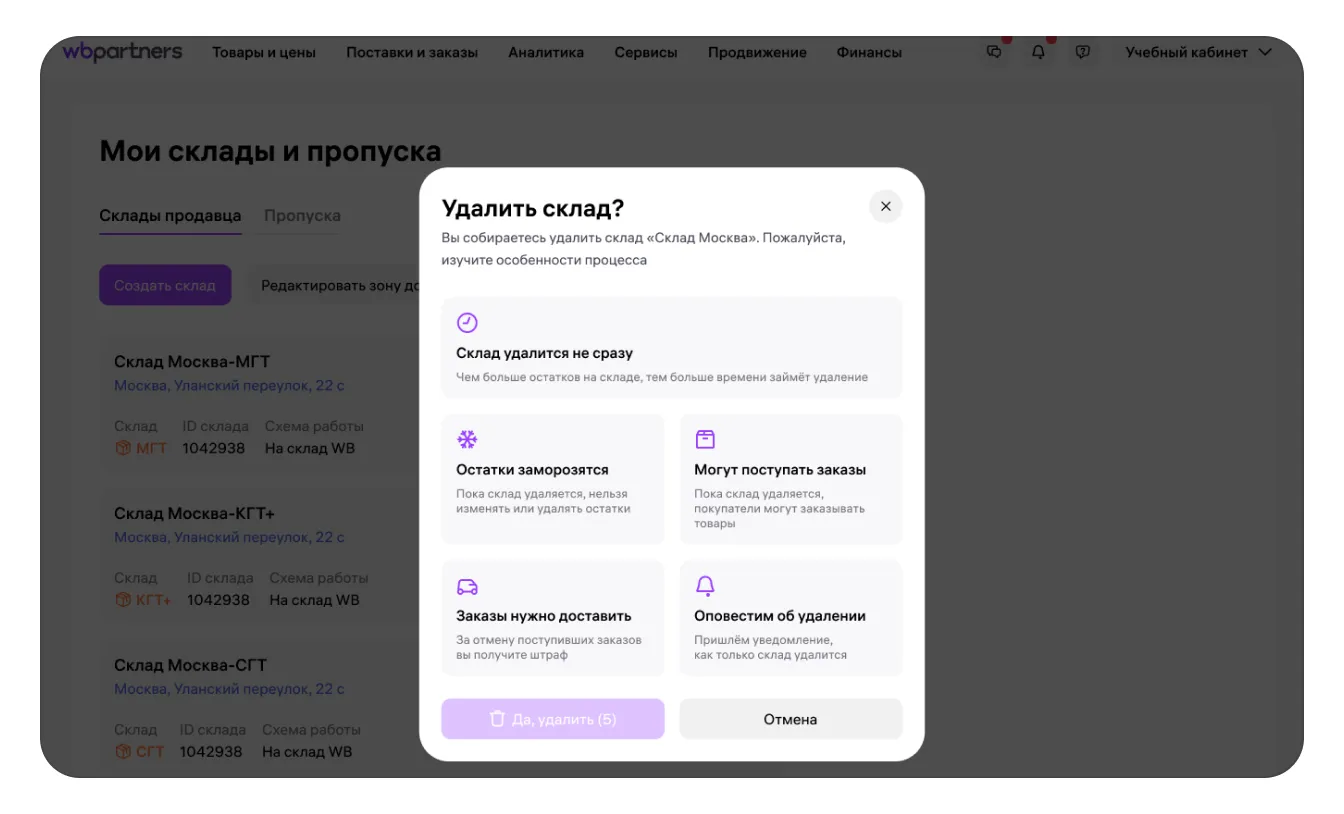Click the help question mark icon
Screen dimensions: 1344x814
1082,52
